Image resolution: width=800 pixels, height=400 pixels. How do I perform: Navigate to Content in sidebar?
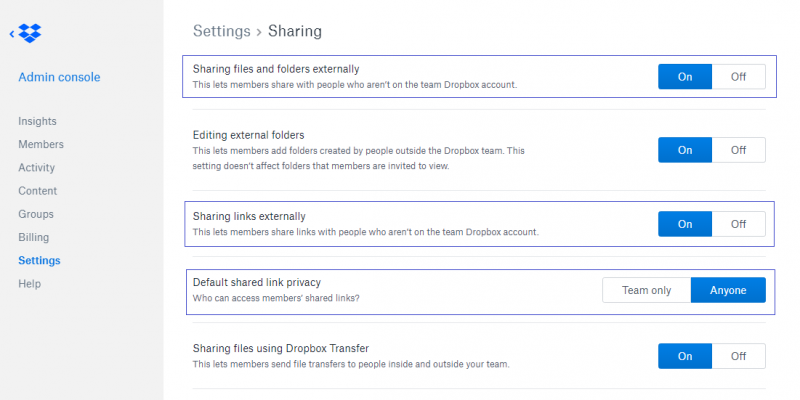pos(38,191)
